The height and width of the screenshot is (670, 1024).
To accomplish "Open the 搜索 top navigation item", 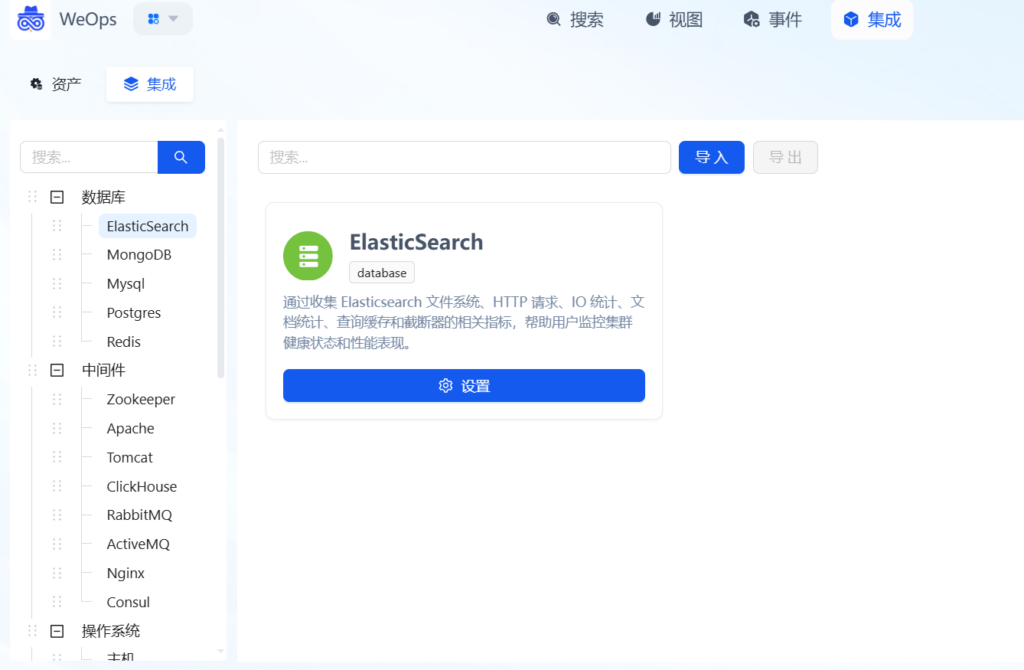I will (575, 20).
